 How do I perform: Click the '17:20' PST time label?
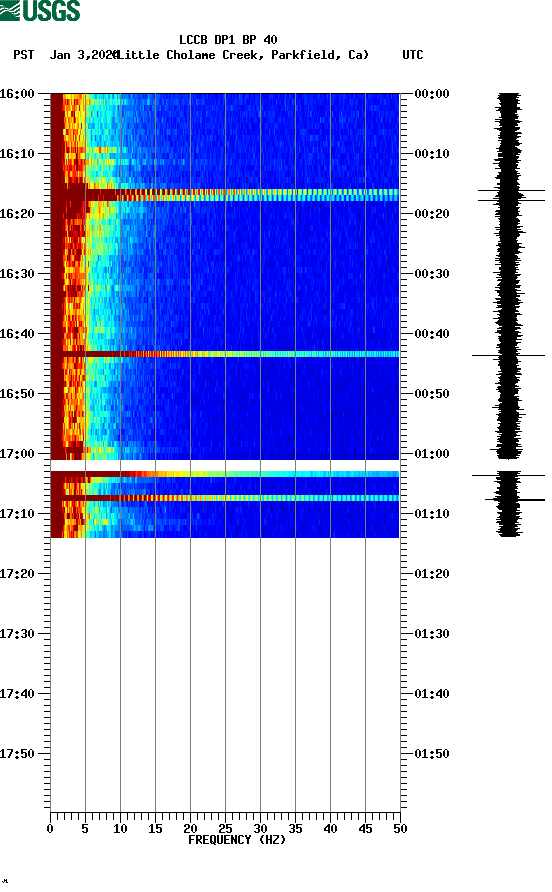click(17, 573)
